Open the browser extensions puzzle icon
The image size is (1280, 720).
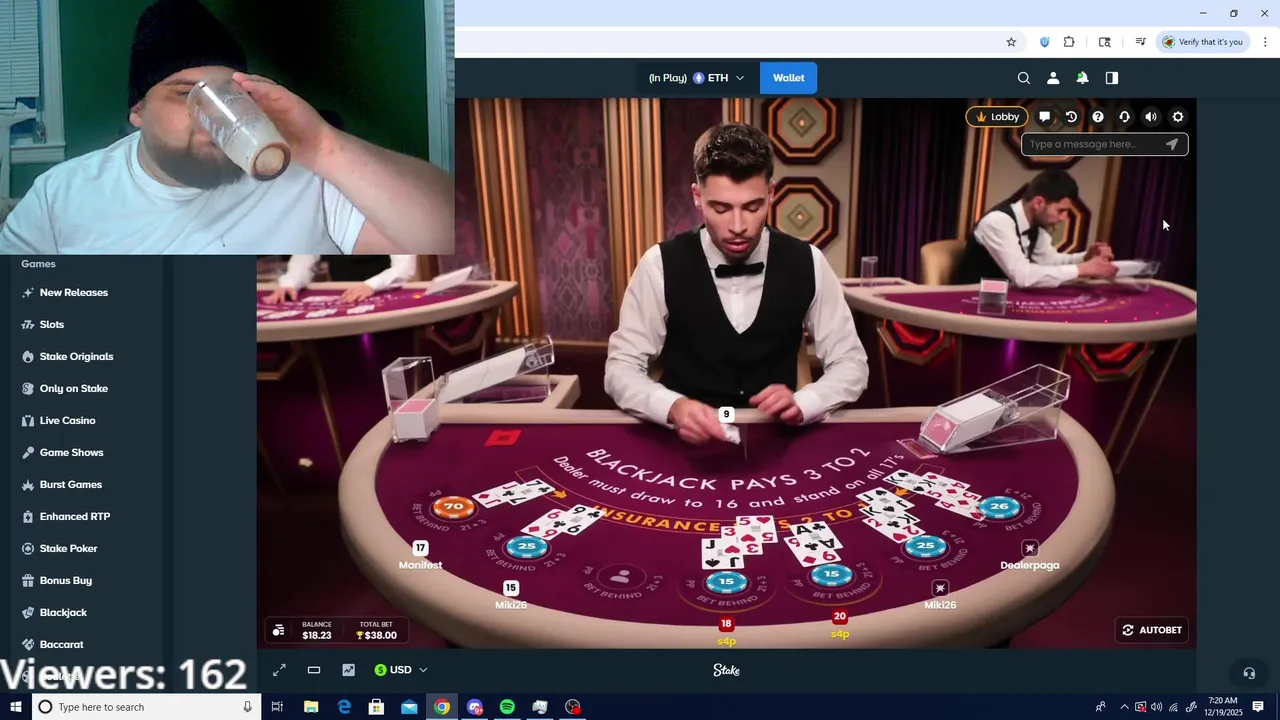click(1069, 42)
